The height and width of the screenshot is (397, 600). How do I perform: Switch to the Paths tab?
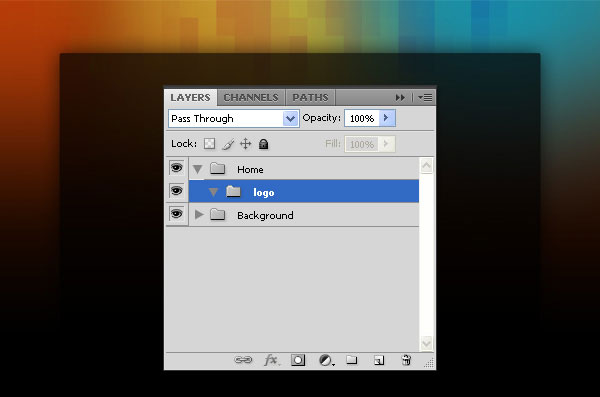[310, 98]
